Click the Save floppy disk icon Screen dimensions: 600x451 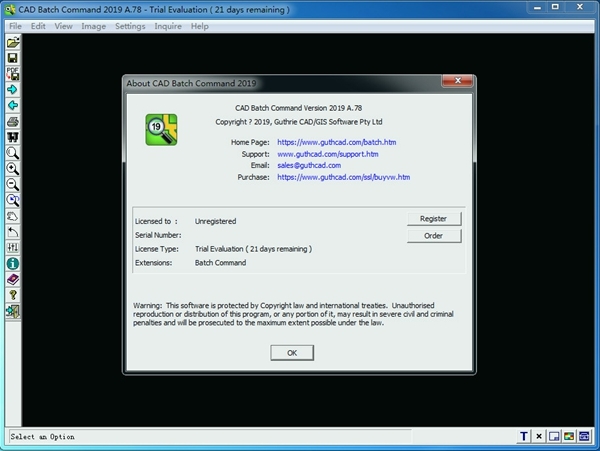13,58
